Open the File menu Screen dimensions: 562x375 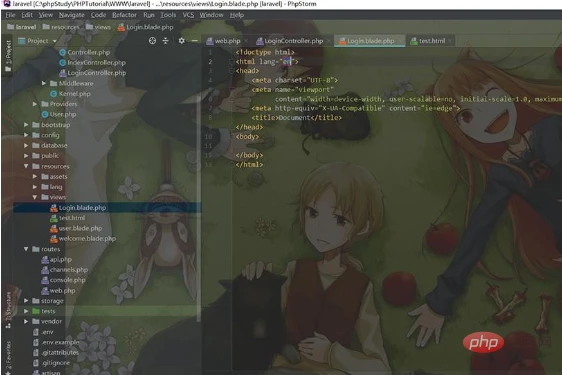(10, 15)
